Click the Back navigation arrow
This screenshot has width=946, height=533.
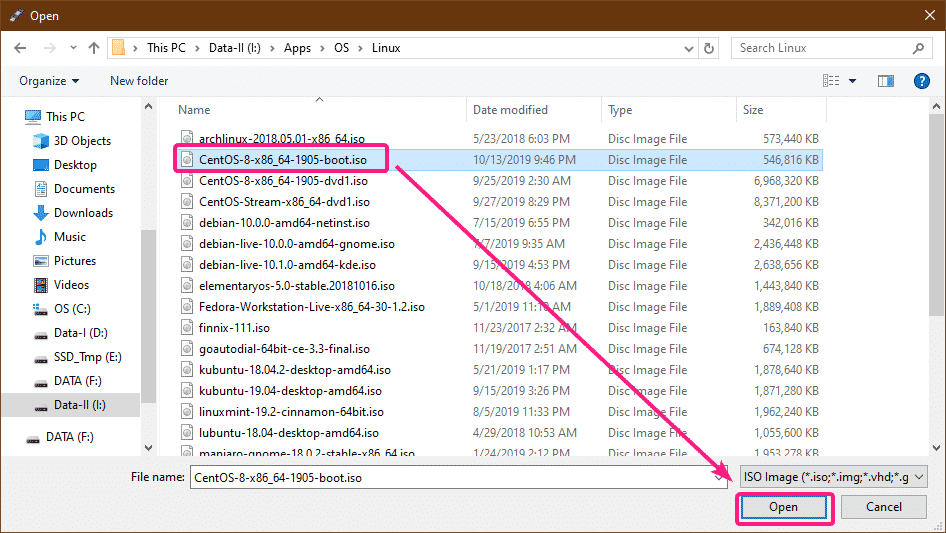point(19,48)
